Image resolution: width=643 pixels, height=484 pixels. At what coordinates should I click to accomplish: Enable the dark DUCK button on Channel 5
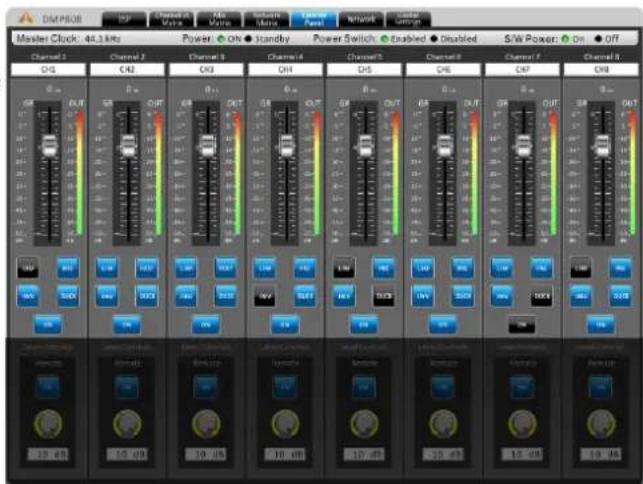pos(384,296)
